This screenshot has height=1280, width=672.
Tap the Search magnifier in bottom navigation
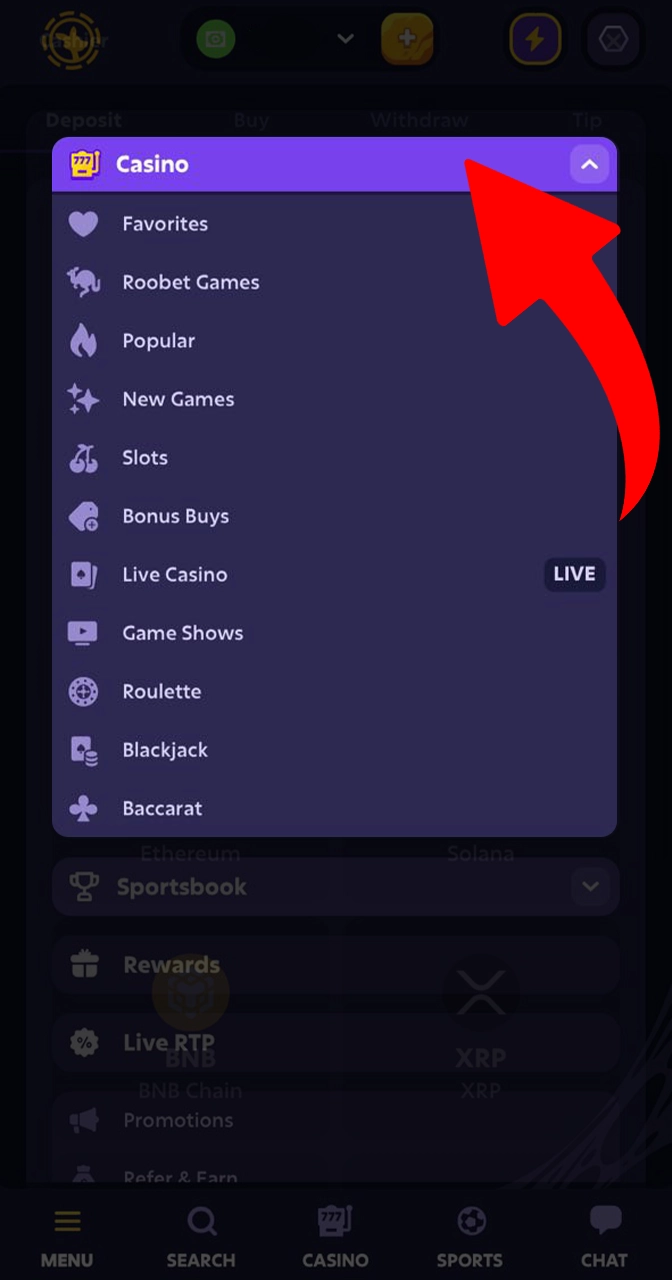(x=201, y=1220)
